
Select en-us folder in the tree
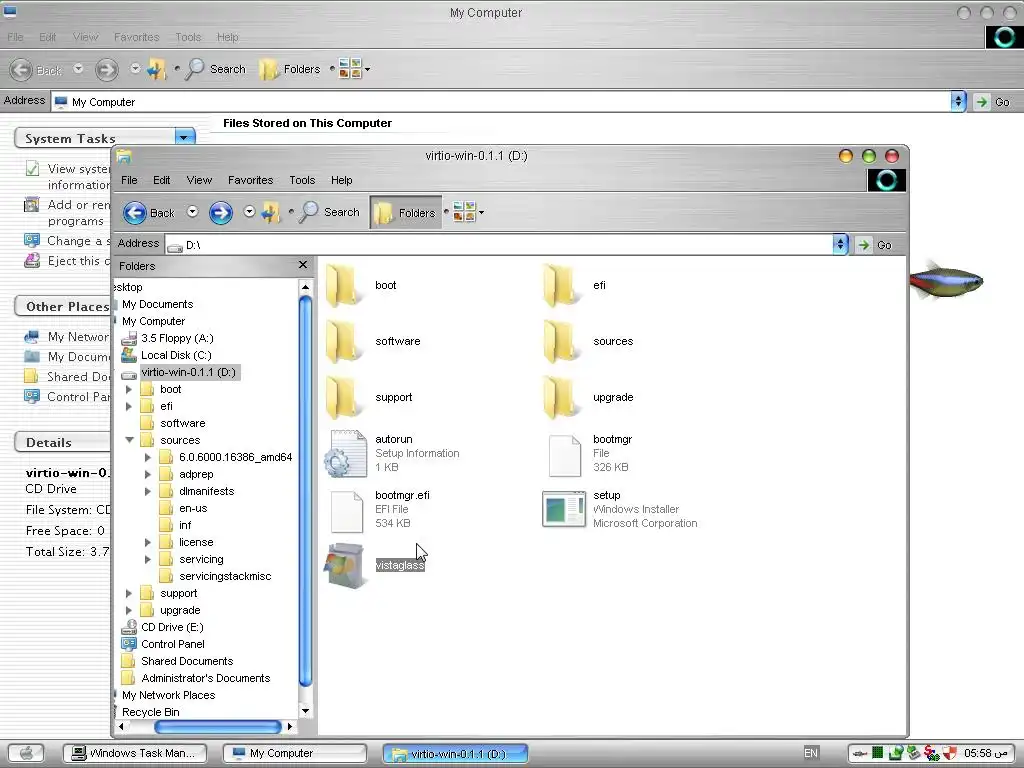click(193, 508)
